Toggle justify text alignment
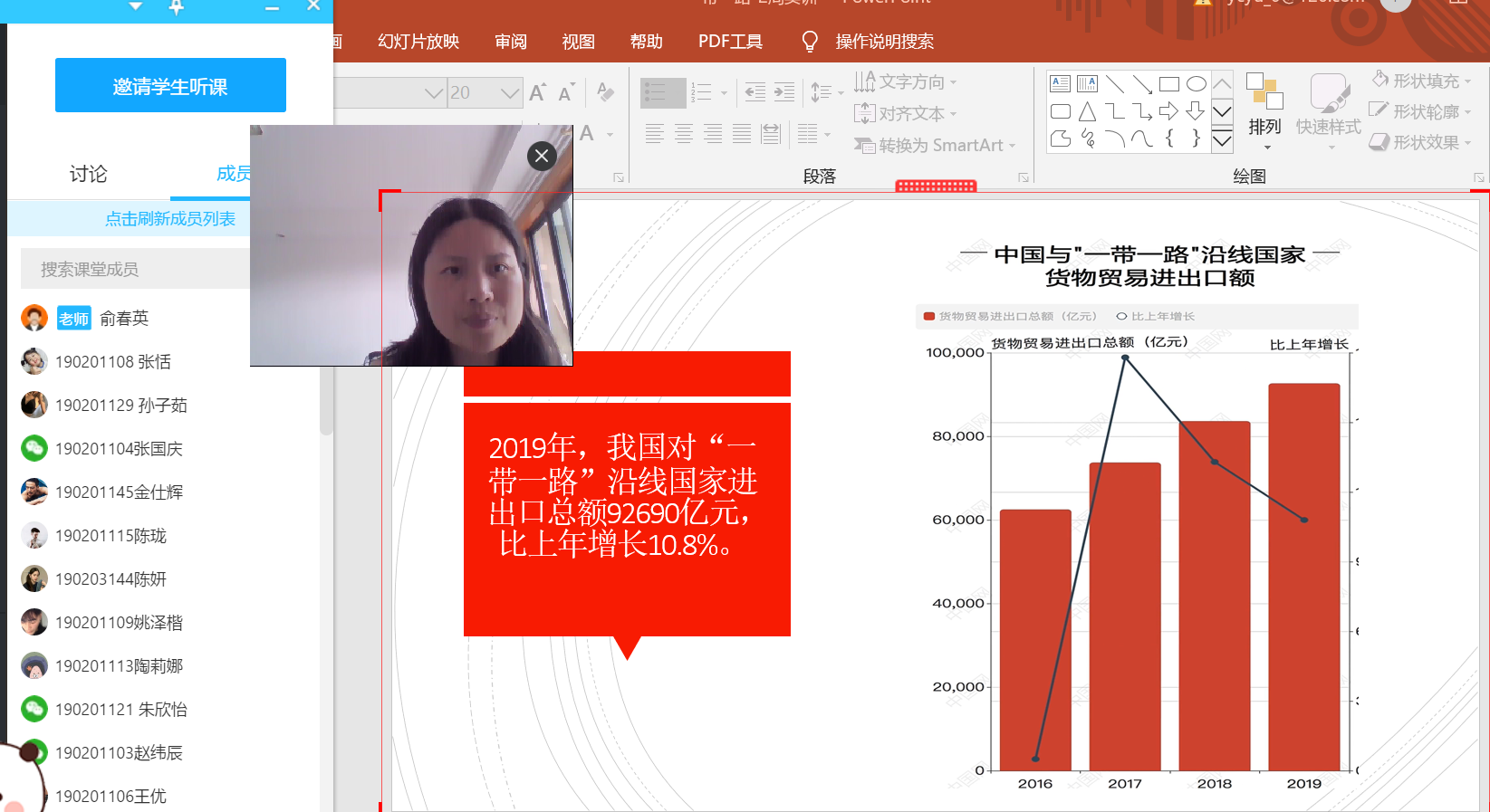The width and height of the screenshot is (1490, 812). pos(742,134)
